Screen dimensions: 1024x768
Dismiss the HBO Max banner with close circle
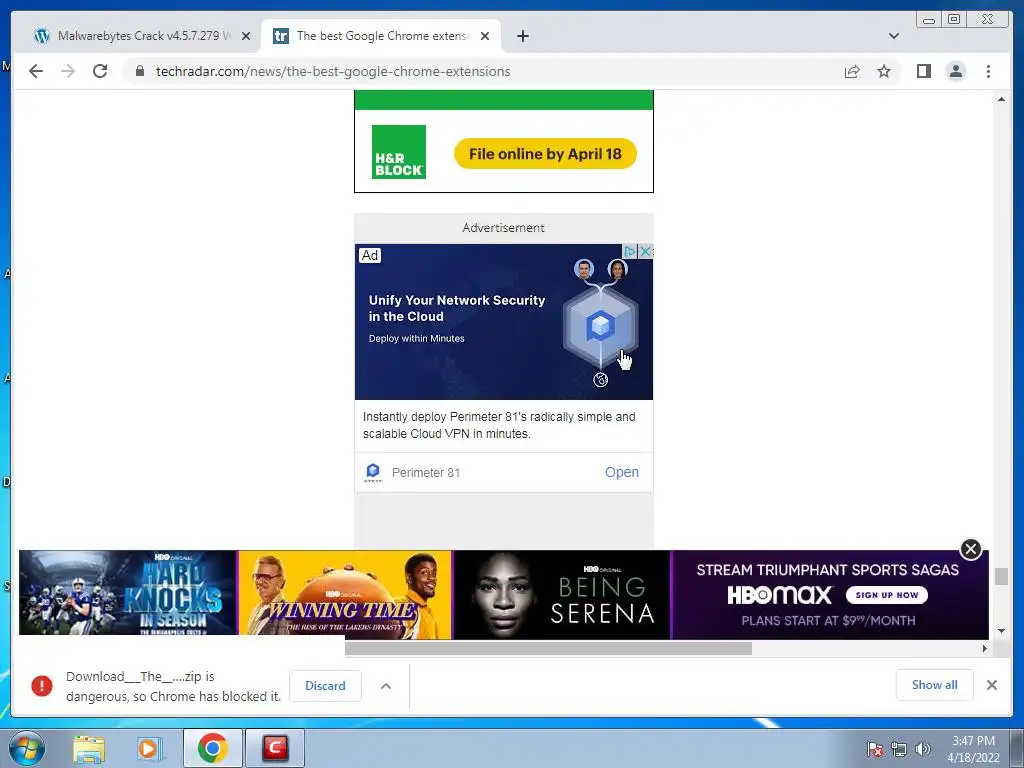(x=970, y=549)
